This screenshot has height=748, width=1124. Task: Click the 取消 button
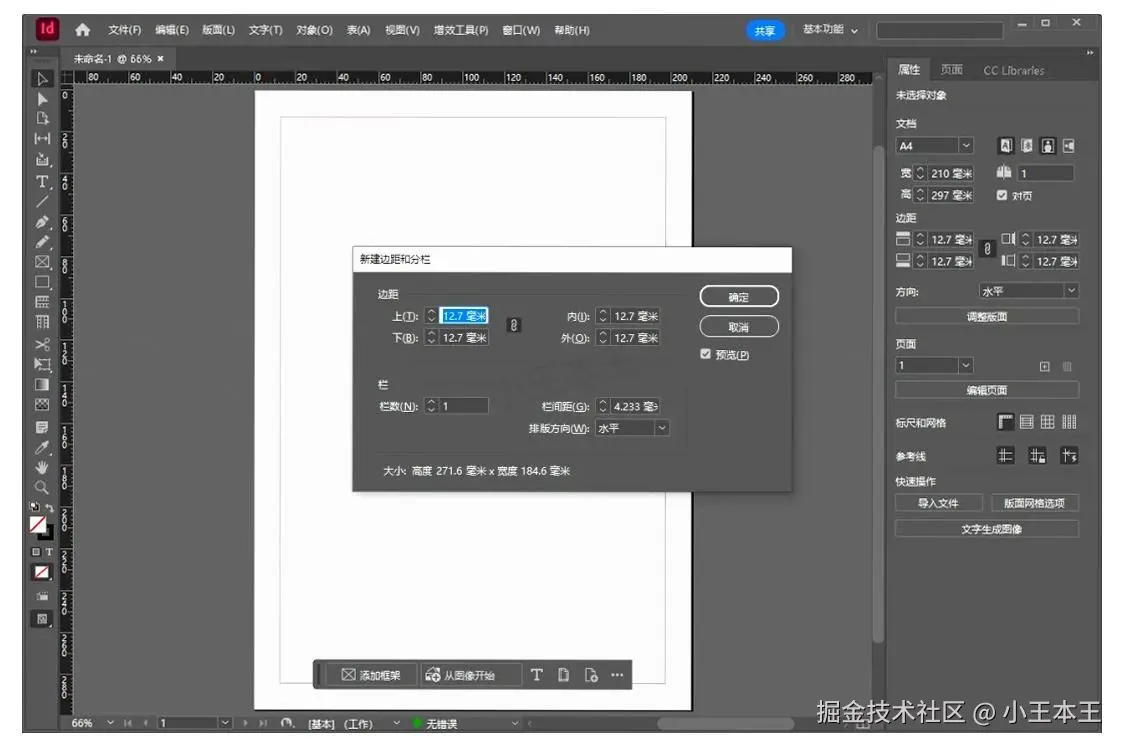[x=739, y=327]
